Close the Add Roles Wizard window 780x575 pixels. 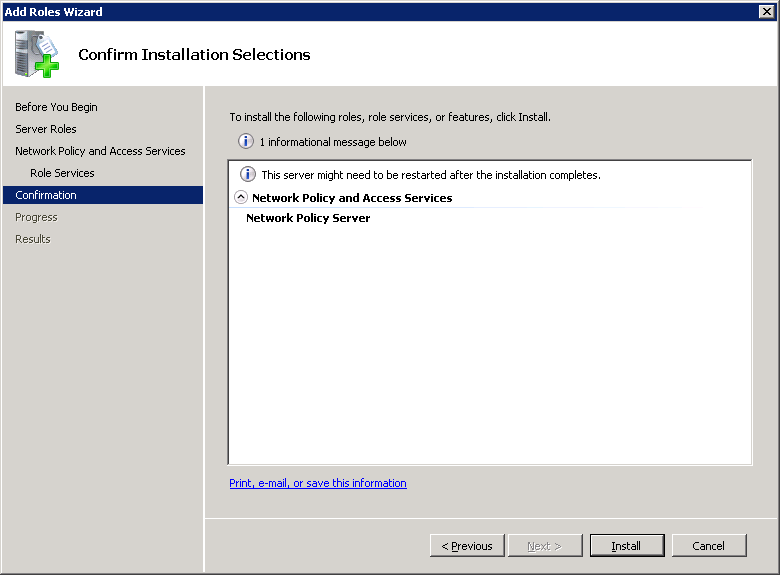(x=767, y=11)
